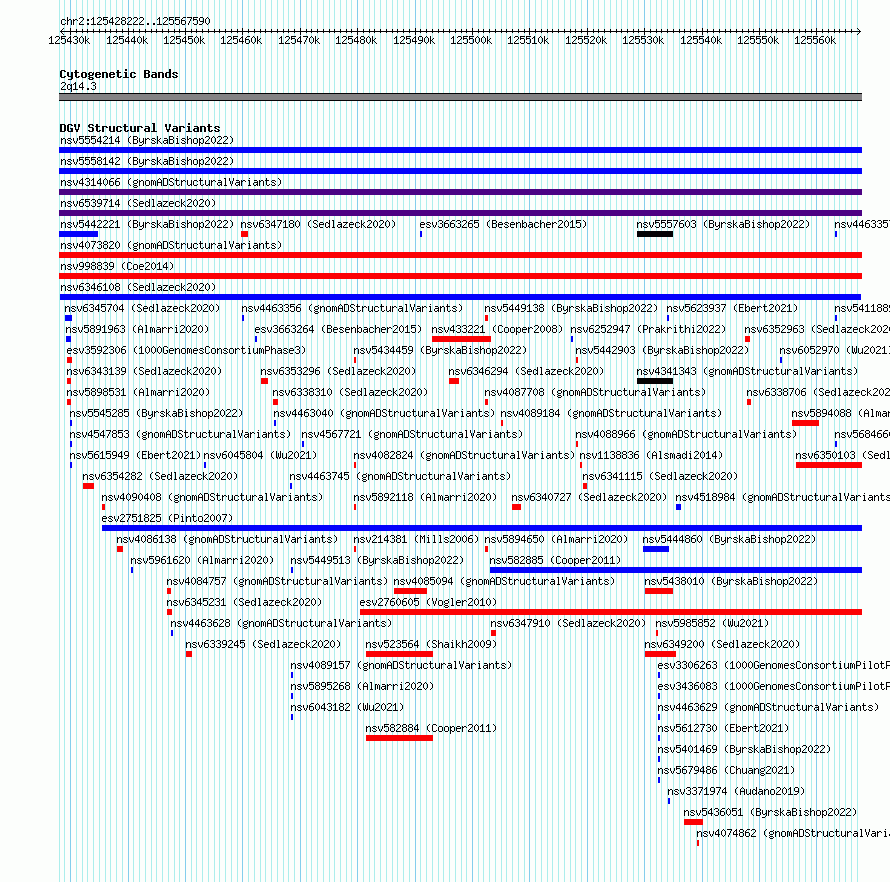
Task: Click the red bar under nsv433221
Action: coord(461,339)
